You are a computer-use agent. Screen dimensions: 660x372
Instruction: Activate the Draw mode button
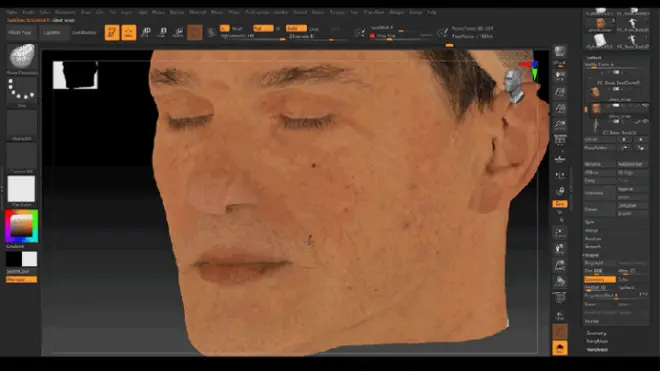pos(129,32)
